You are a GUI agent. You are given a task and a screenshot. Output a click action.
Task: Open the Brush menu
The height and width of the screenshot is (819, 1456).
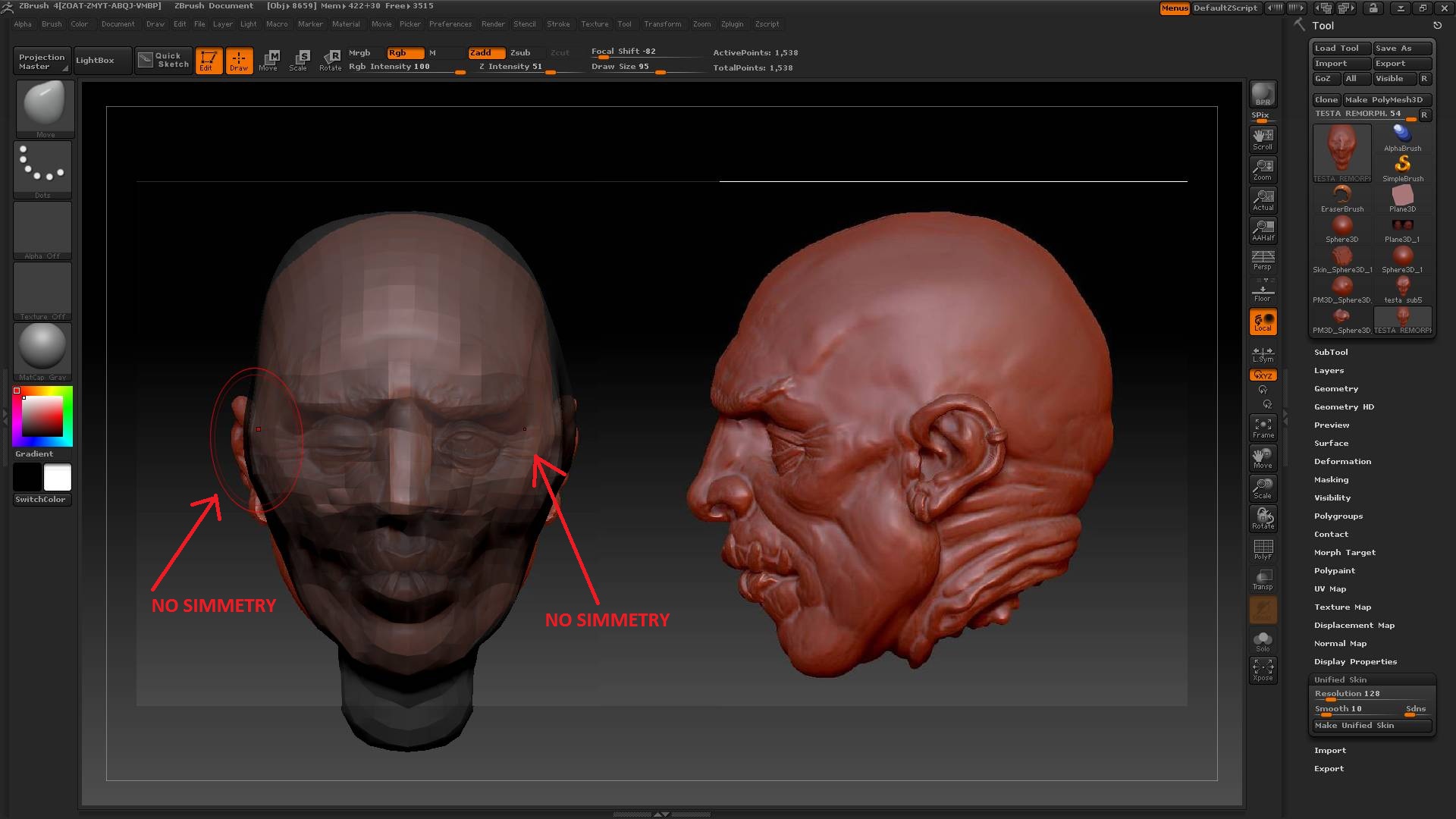[52, 24]
